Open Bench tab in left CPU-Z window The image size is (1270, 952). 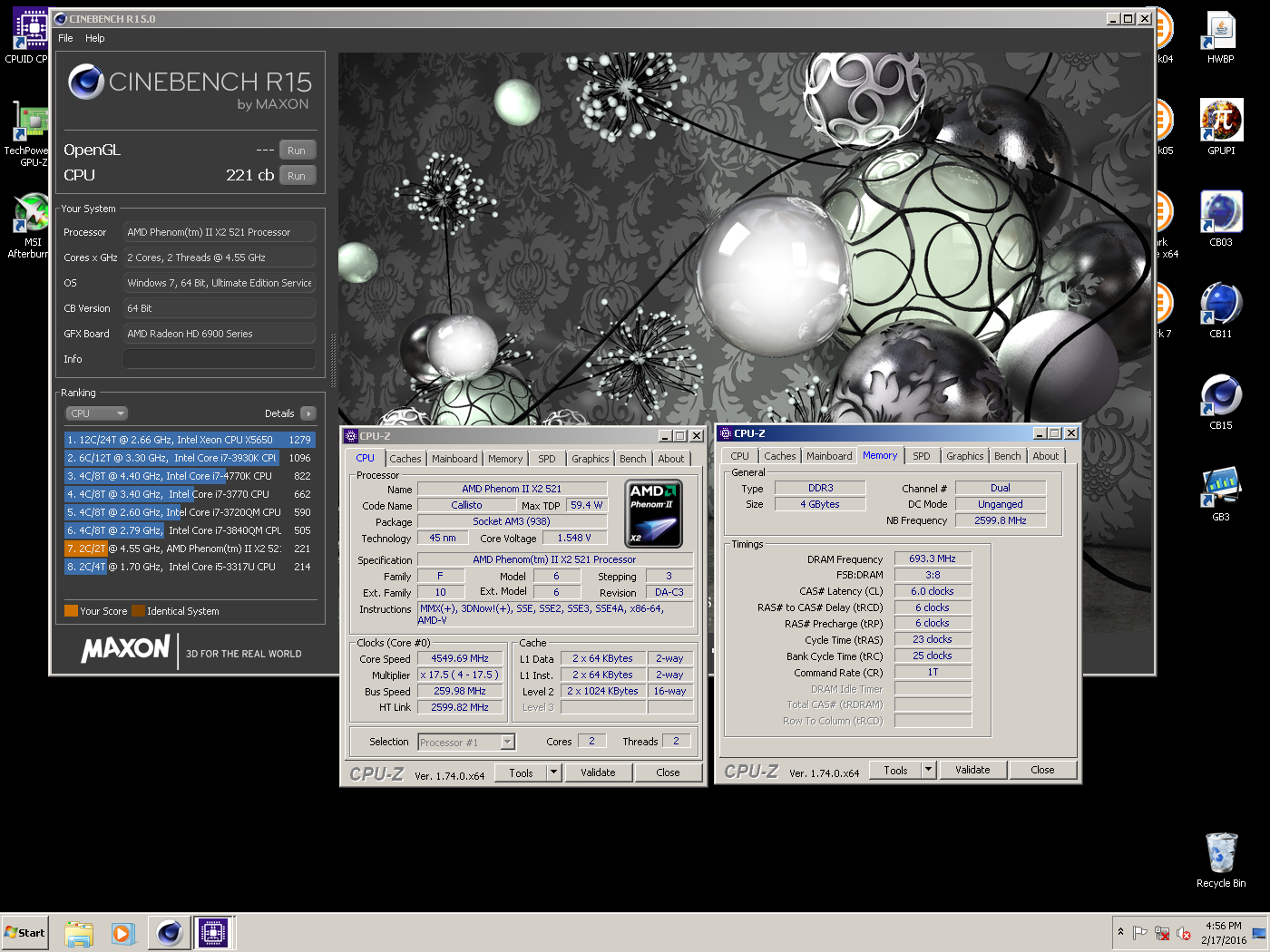[633, 459]
